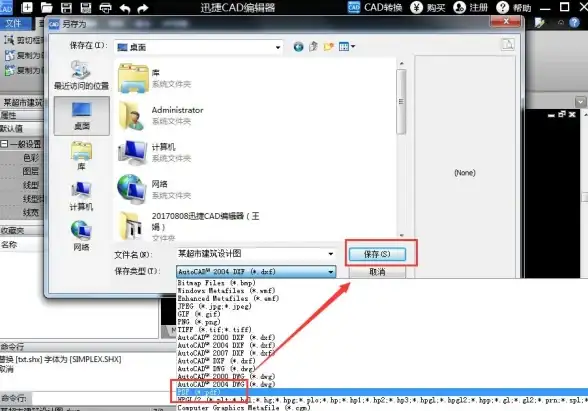Choose JPEG (*.jpg;*.jpeg) format
This screenshot has height=411, width=588.
tap(214, 306)
